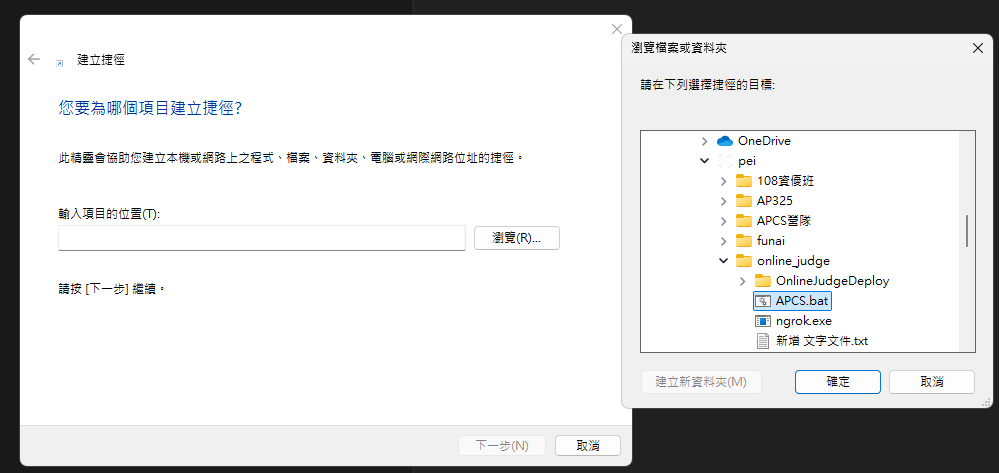Select funai folder label
This screenshot has width=999, height=473.
point(771,241)
